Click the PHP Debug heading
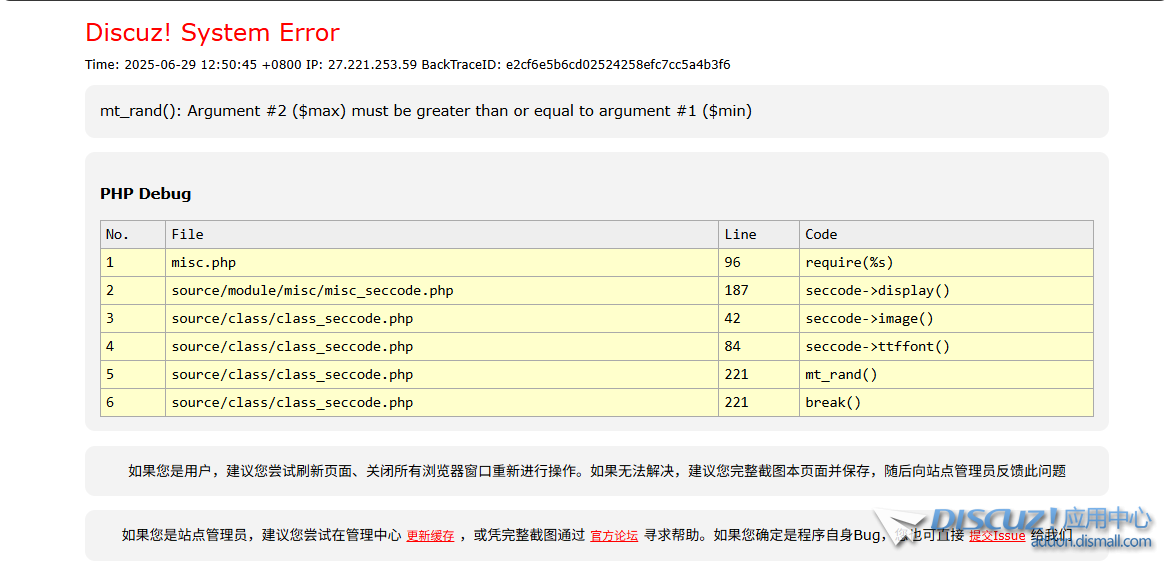This screenshot has height=567, width=1170. tap(146, 194)
